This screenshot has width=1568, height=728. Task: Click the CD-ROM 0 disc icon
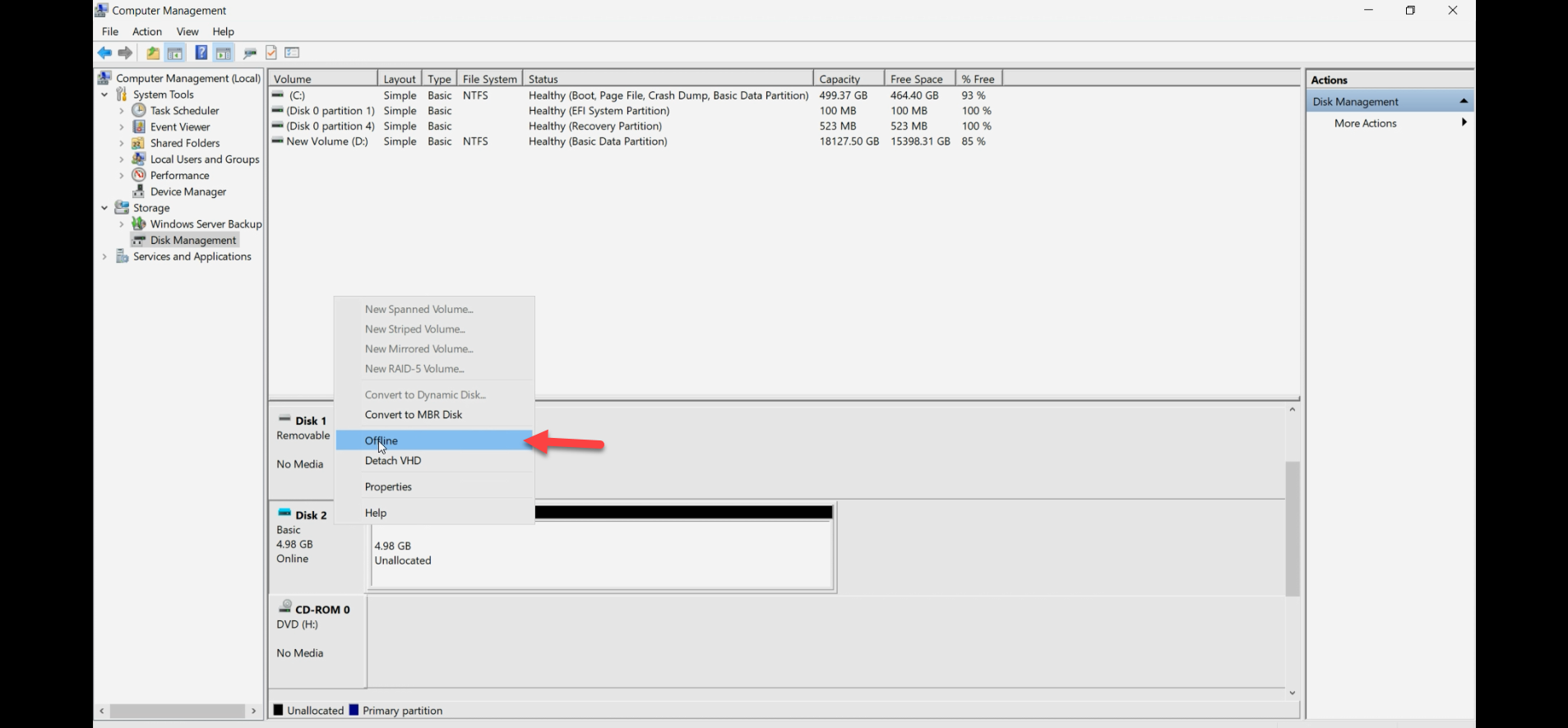[285, 606]
